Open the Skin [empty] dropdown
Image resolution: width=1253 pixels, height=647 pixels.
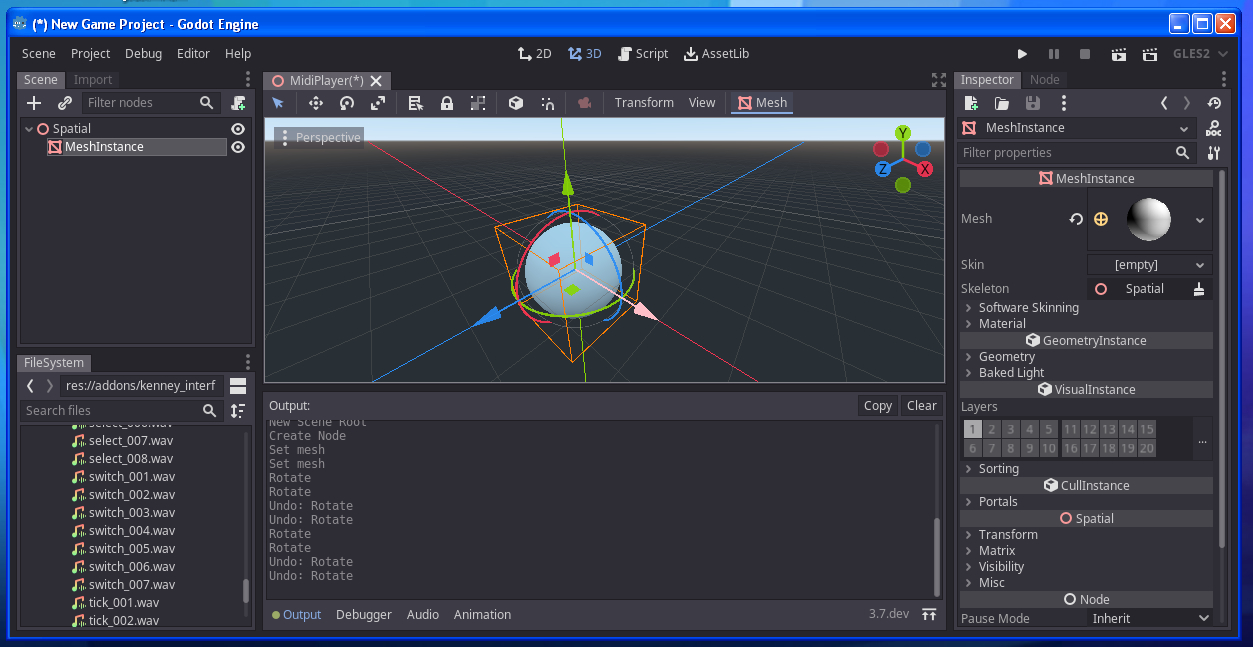coord(1149,265)
